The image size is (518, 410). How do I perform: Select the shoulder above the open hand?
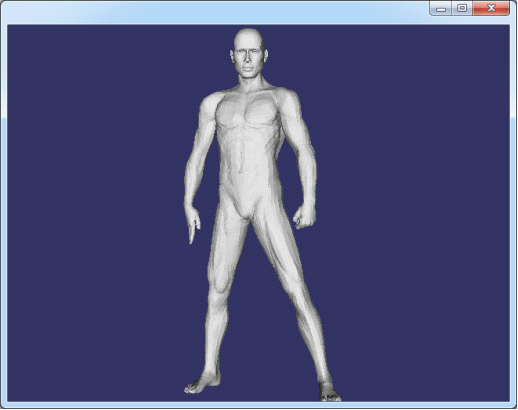click(x=211, y=105)
